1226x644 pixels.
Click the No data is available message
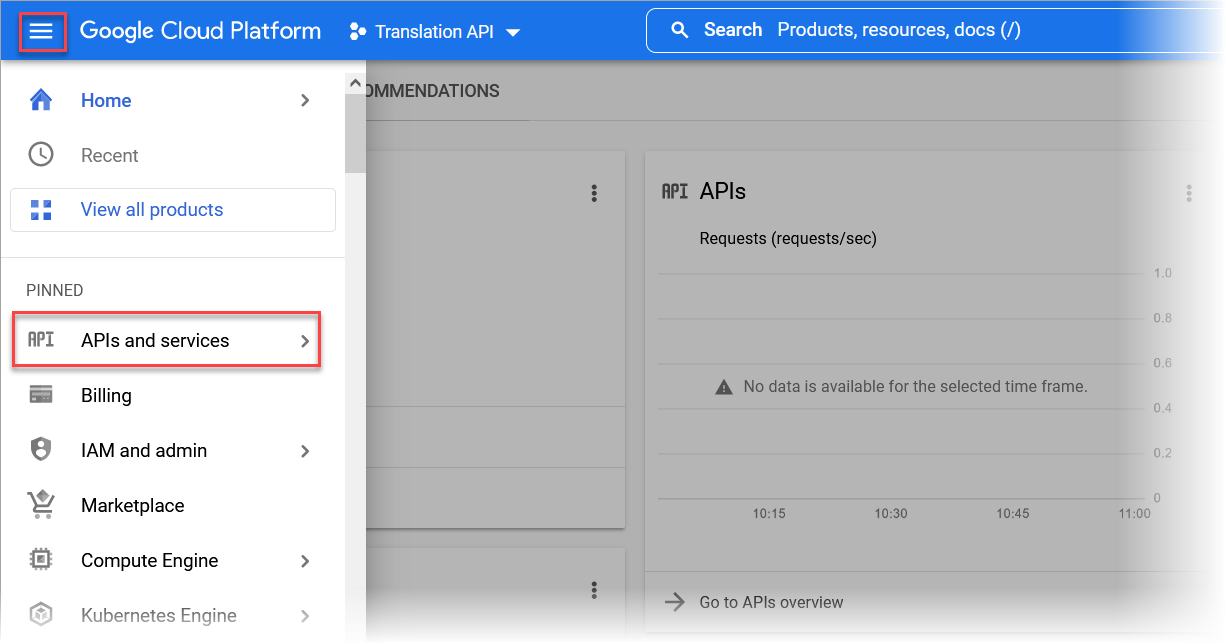pos(915,386)
